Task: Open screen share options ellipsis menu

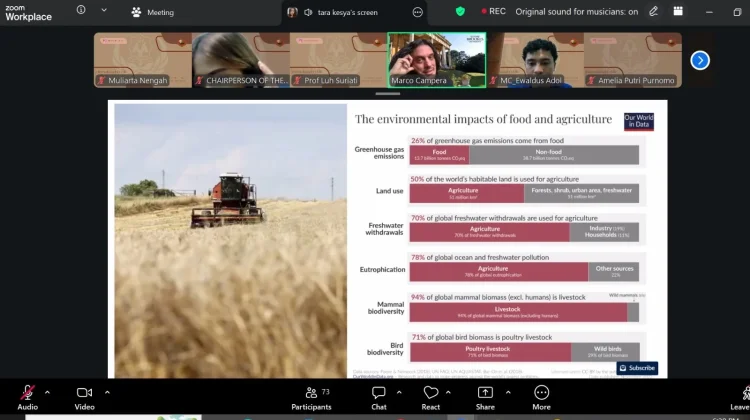Action: tap(418, 12)
